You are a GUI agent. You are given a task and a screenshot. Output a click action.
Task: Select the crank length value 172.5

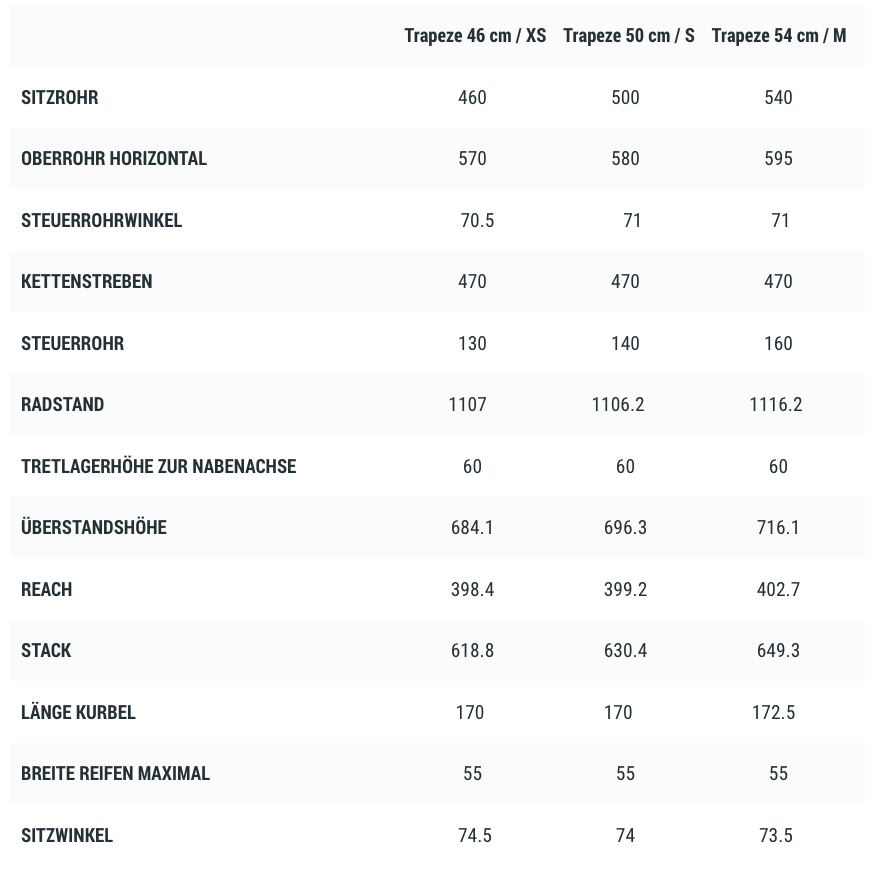(x=773, y=713)
